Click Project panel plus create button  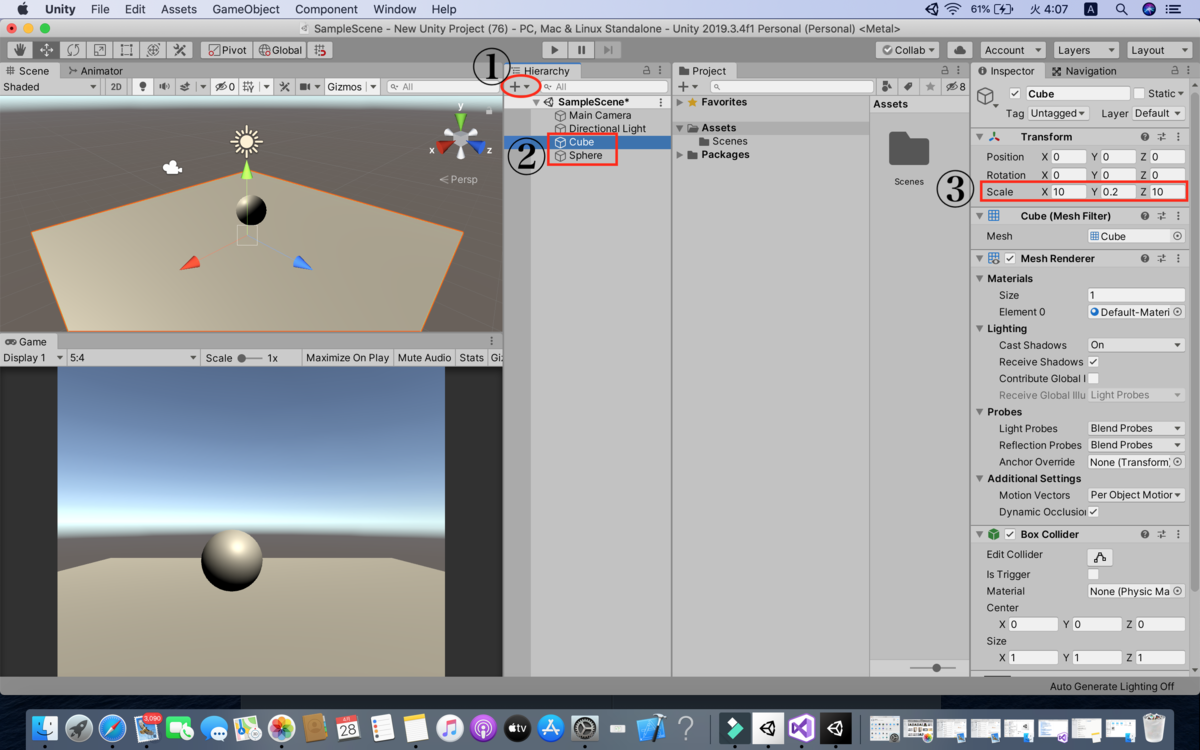tap(688, 87)
